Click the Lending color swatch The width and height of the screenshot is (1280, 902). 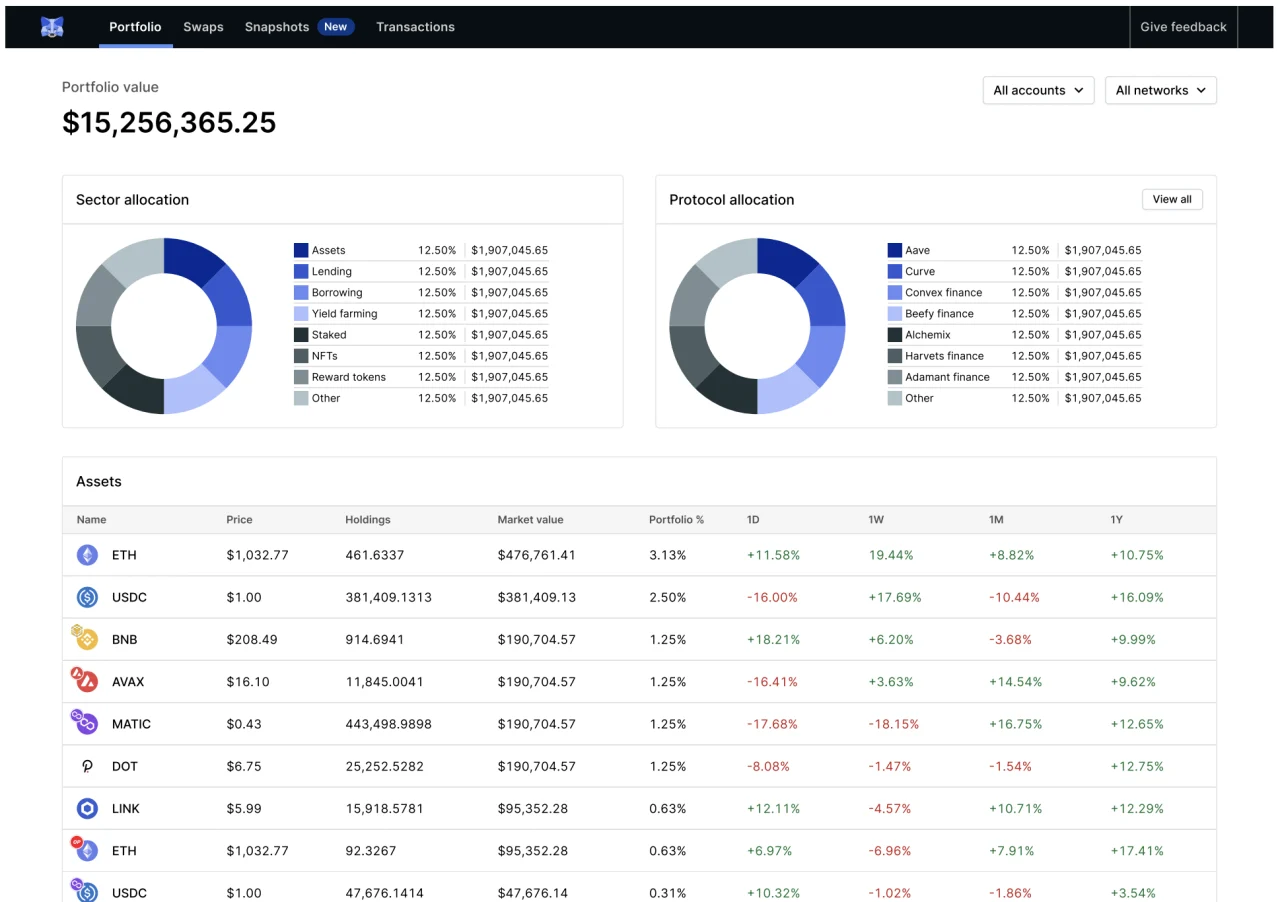click(x=301, y=271)
